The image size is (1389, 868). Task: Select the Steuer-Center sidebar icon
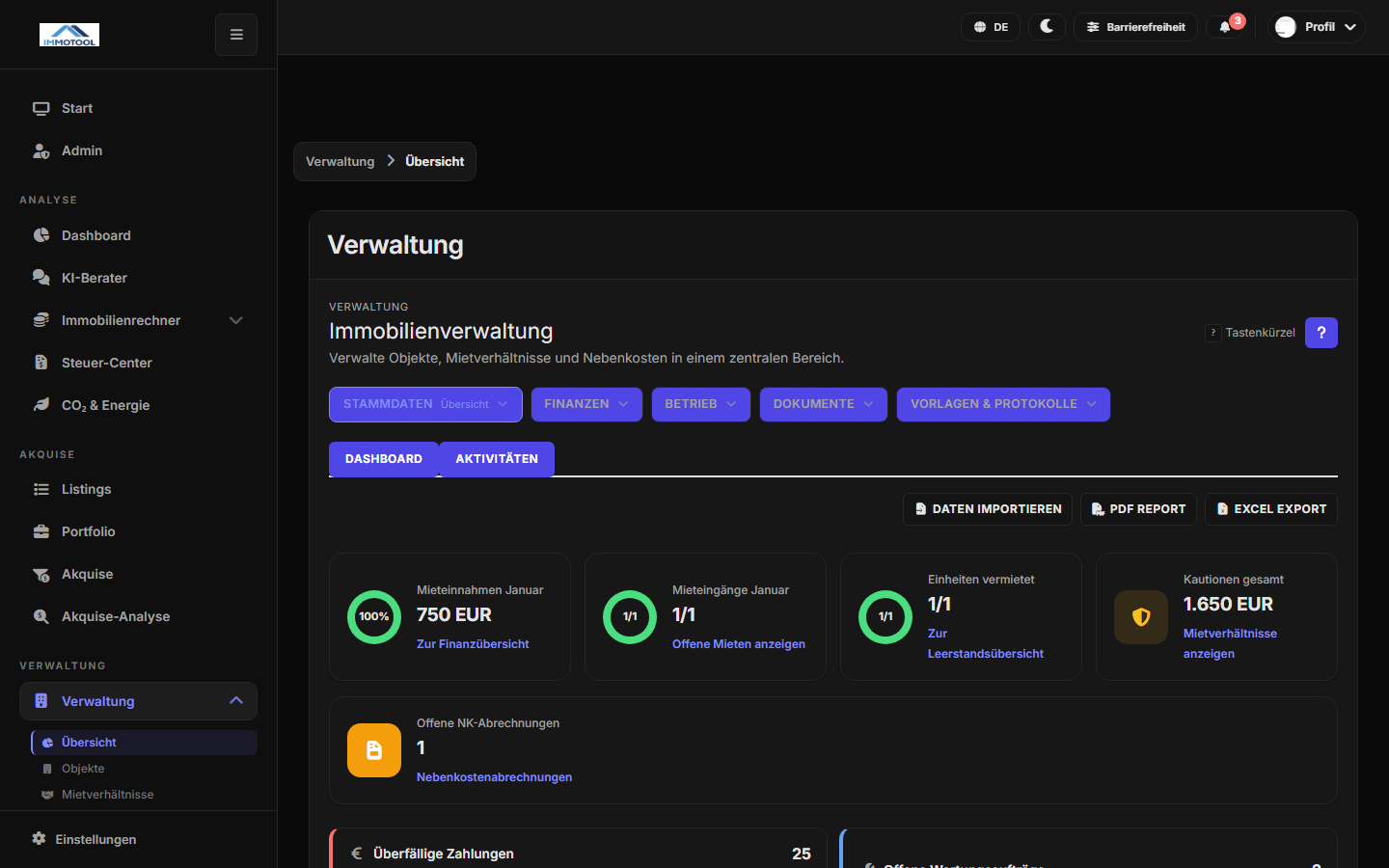41,363
